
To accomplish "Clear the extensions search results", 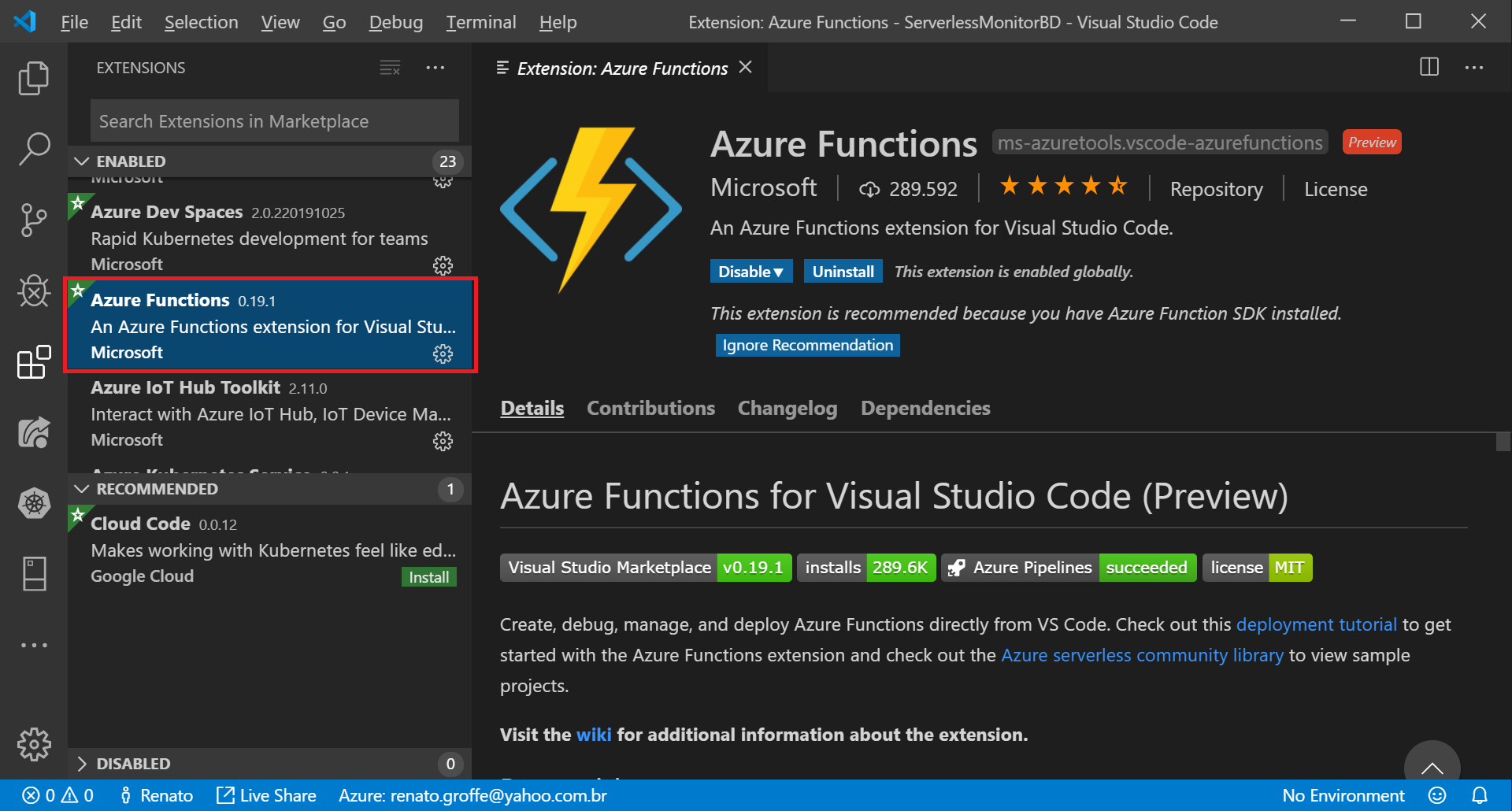I will coord(390,68).
